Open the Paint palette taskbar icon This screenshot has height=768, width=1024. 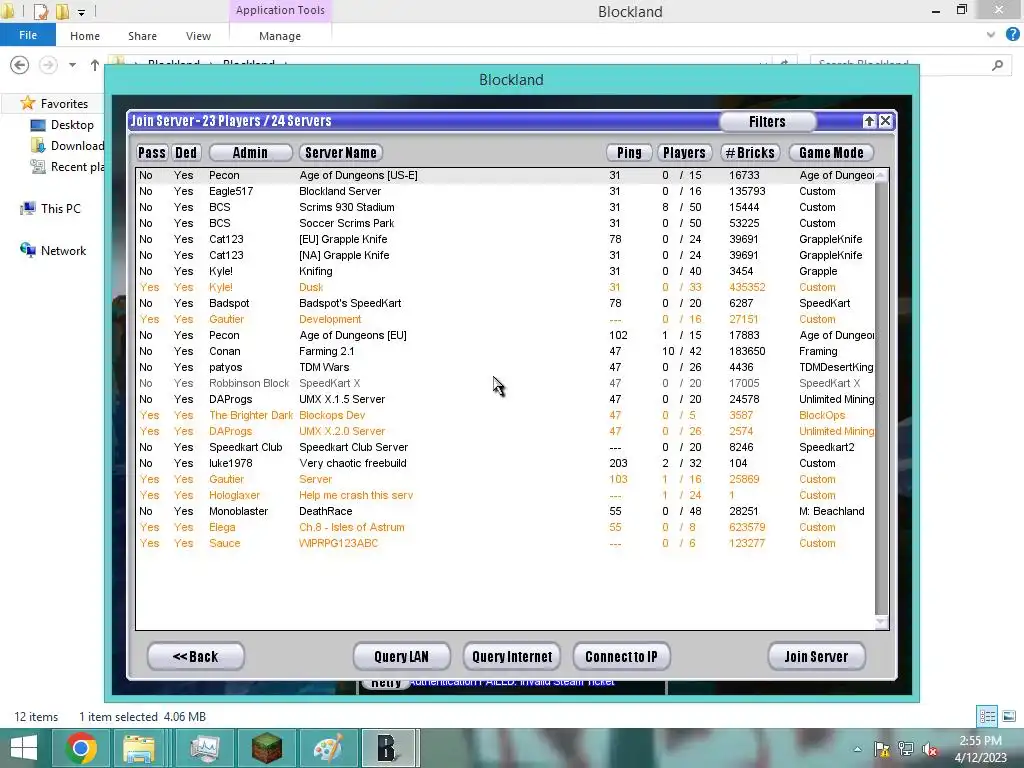click(328, 748)
